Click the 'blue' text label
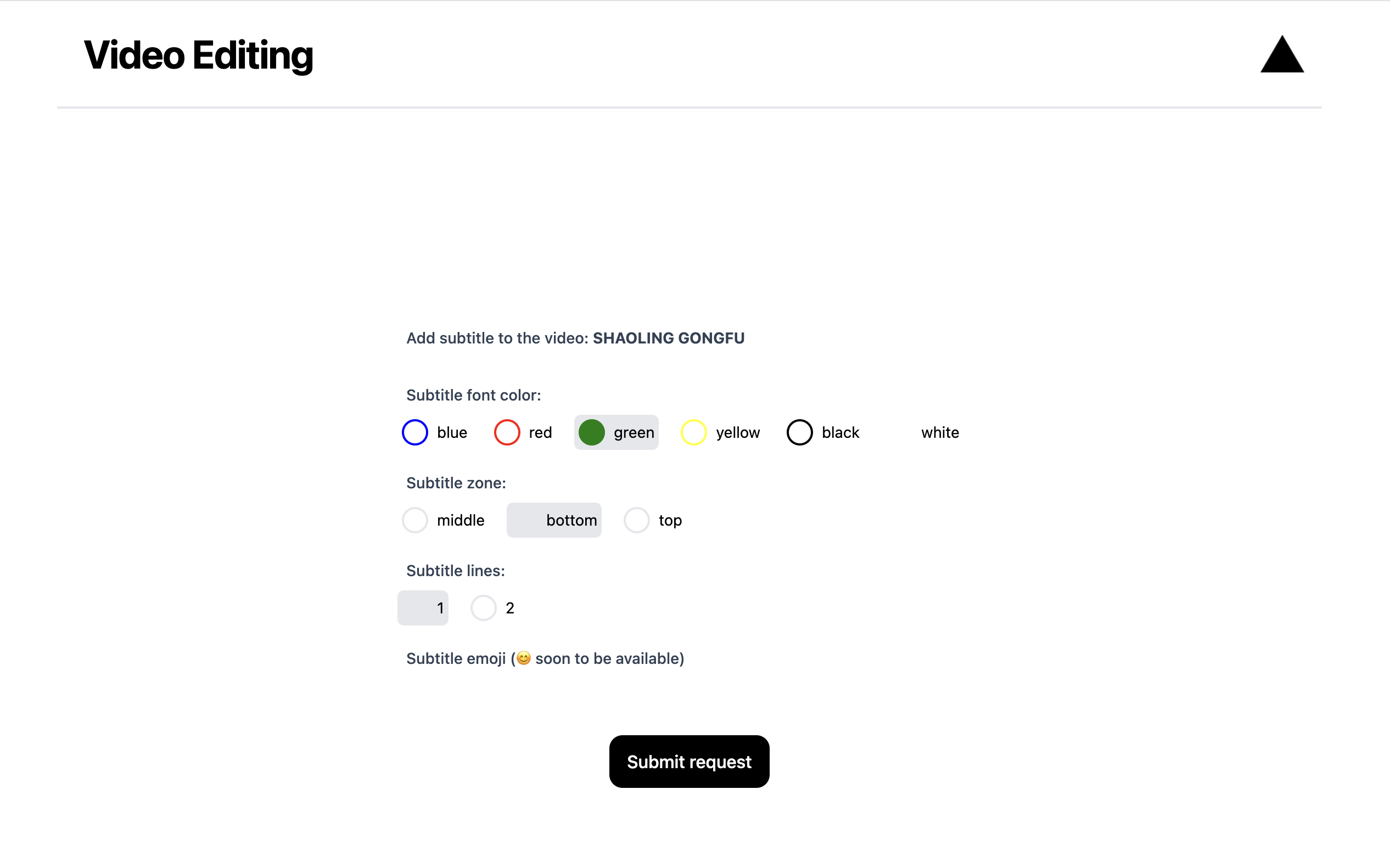 point(451,433)
